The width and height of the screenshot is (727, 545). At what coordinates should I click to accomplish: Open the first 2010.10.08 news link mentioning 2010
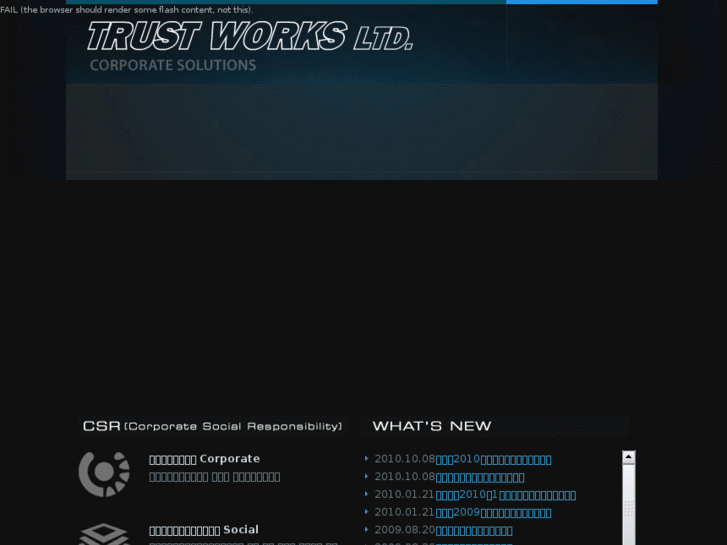tap(493, 460)
